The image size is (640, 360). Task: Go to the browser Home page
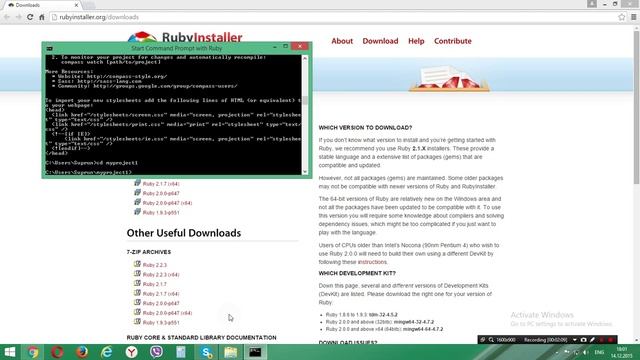click(x=42, y=17)
